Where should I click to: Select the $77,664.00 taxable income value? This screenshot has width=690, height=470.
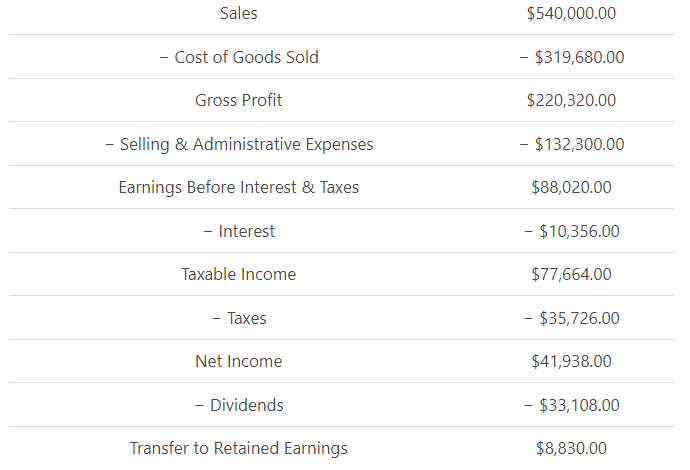coord(571,274)
